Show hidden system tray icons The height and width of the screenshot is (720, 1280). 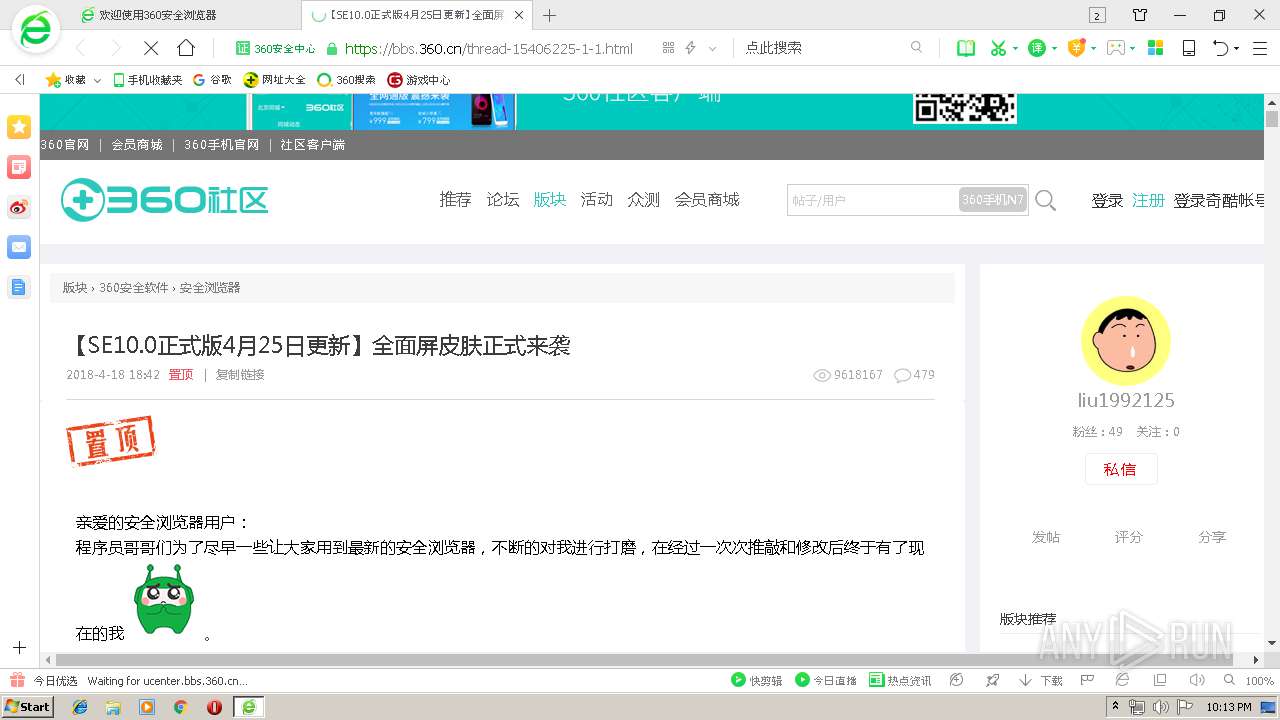(1117, 706)
